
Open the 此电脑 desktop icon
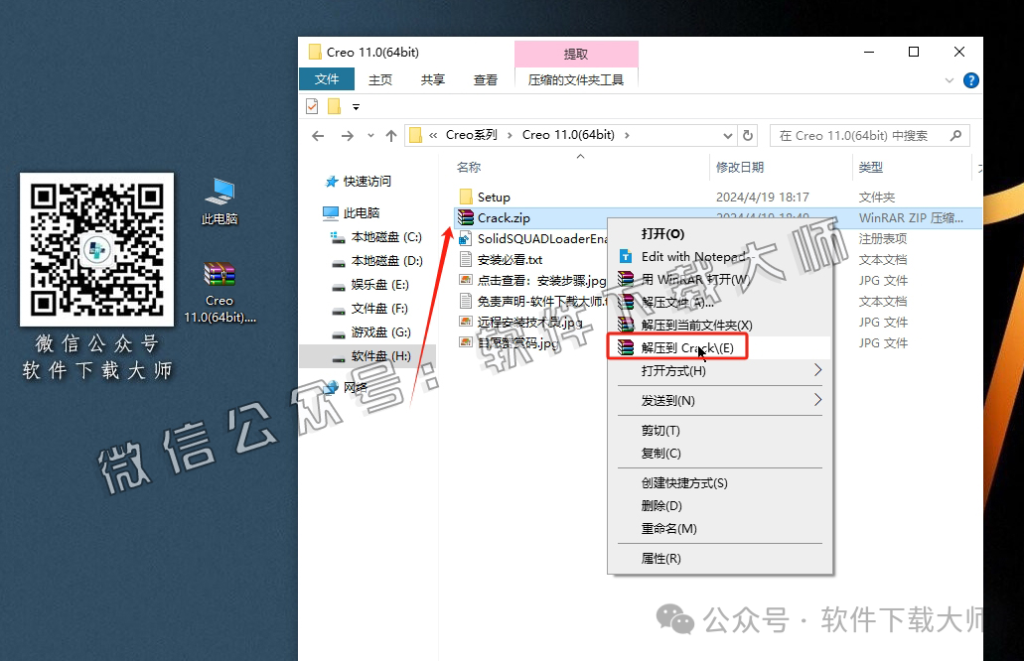220,201
